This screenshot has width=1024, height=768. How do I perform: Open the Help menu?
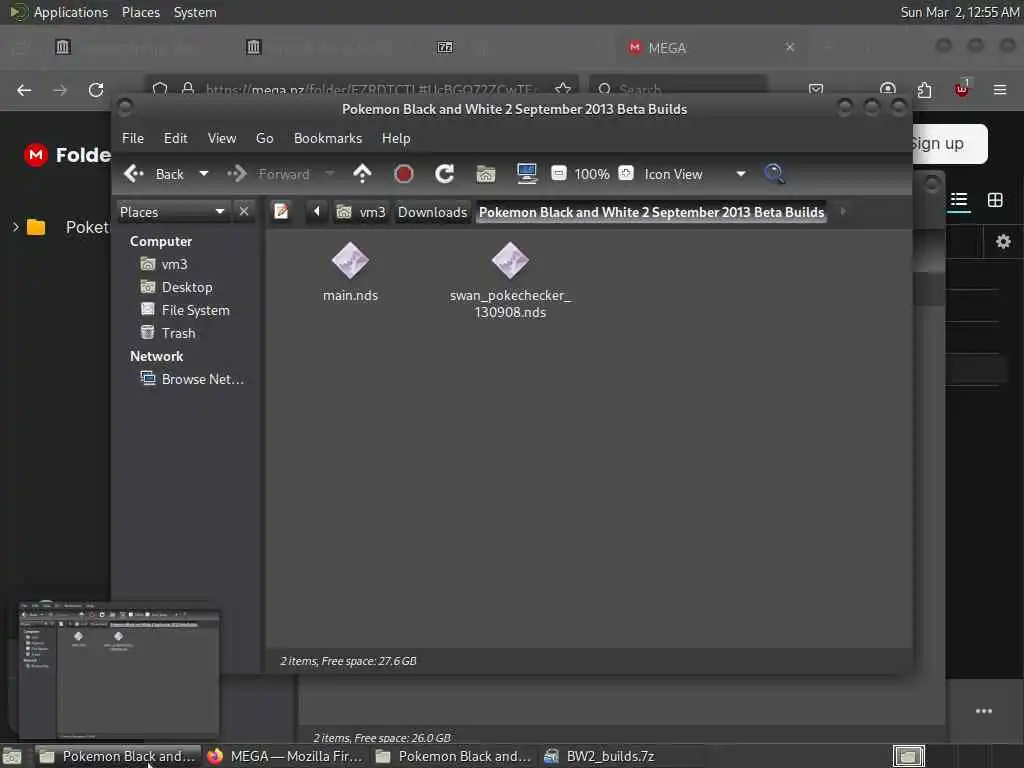pyautogui.click(x=396, y=138)
